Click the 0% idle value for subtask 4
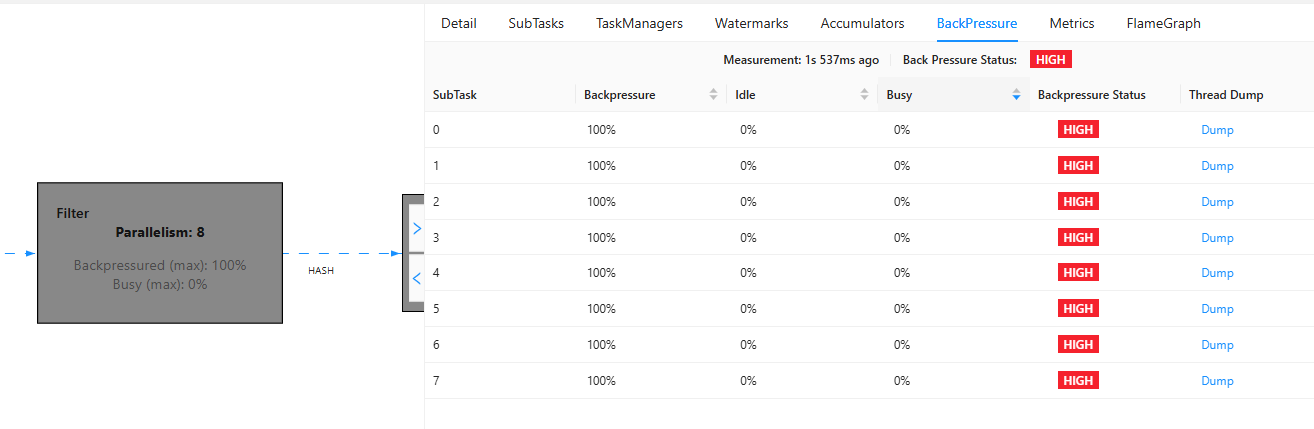Viewport: 1314px width, 429px height. click(x=748, y=273)
